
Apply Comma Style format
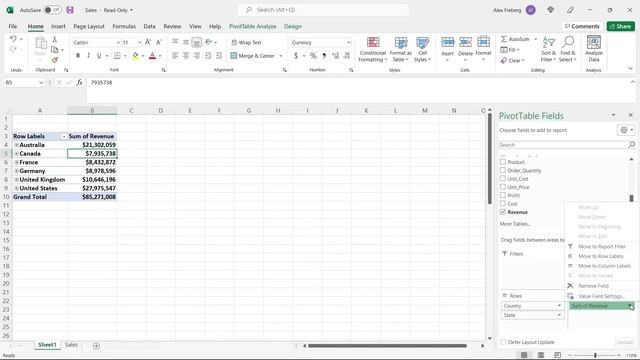[324, 56]
